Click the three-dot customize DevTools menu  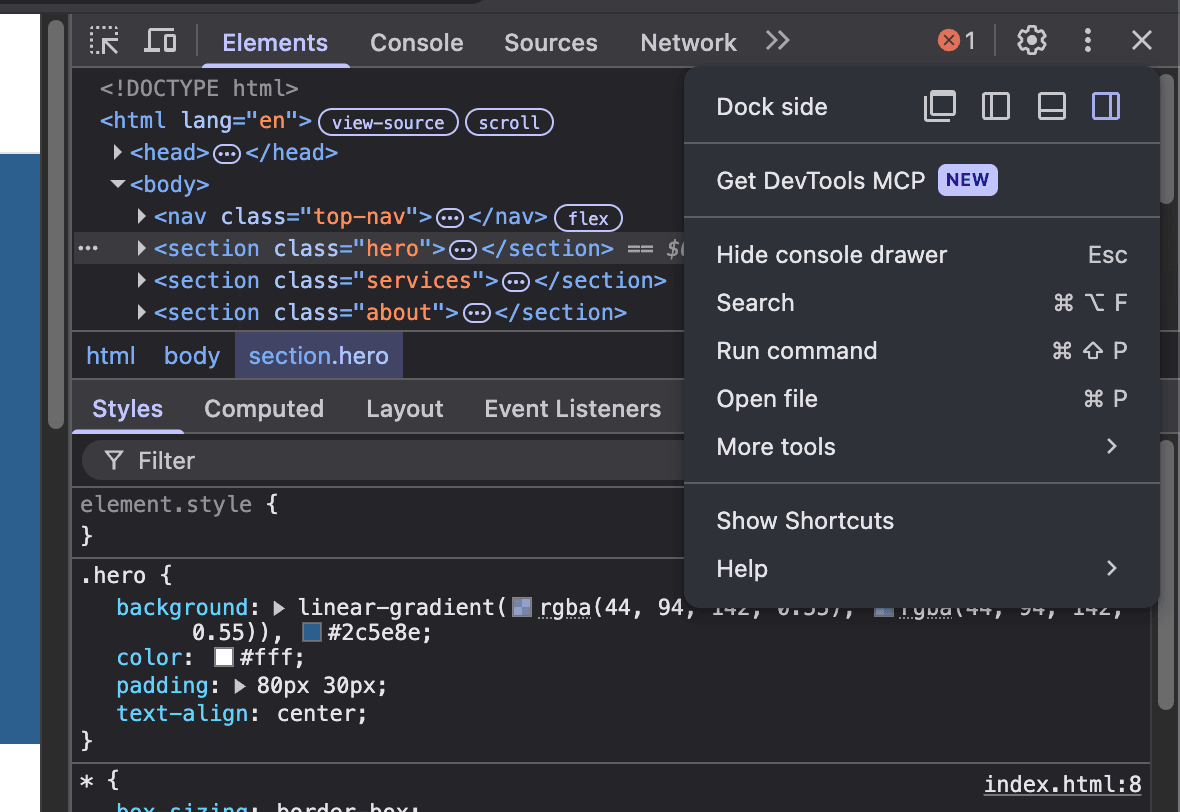click(1087, 40)
